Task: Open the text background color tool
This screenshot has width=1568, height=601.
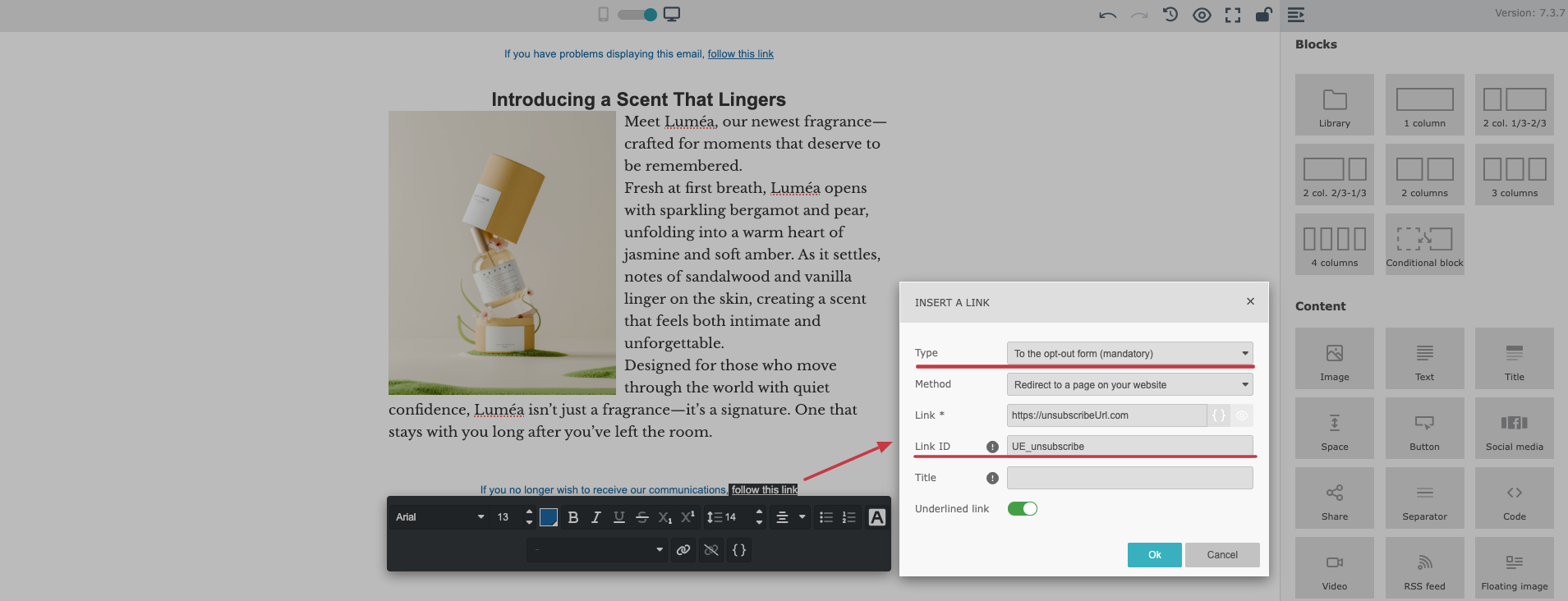Action: [877, 517]
